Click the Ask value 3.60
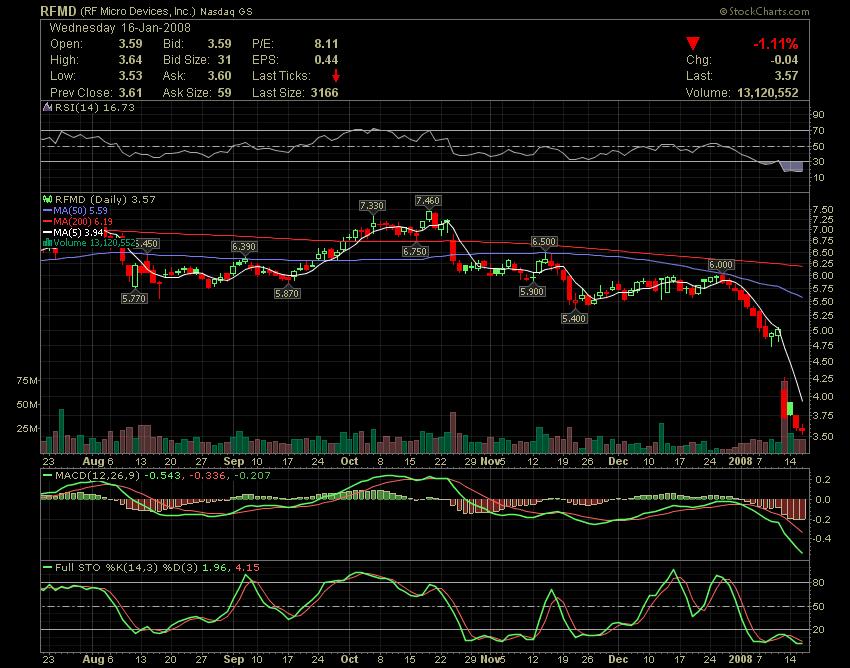The height and width of the screenshot is (668, 850). 220,76
